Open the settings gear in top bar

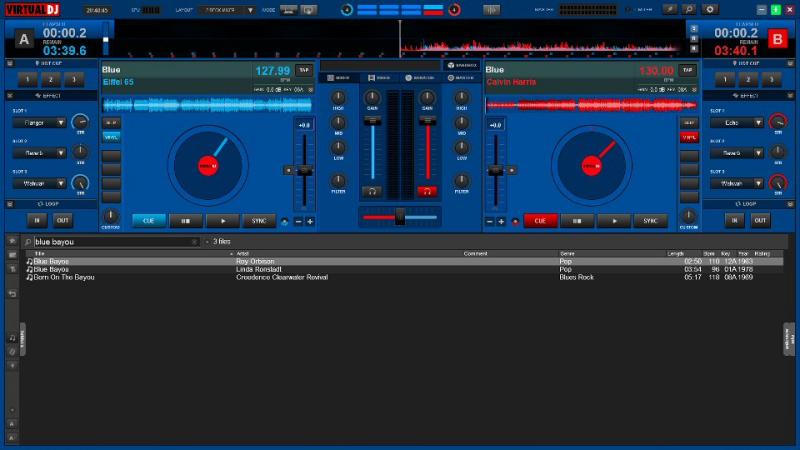click(x=710, y=9)
